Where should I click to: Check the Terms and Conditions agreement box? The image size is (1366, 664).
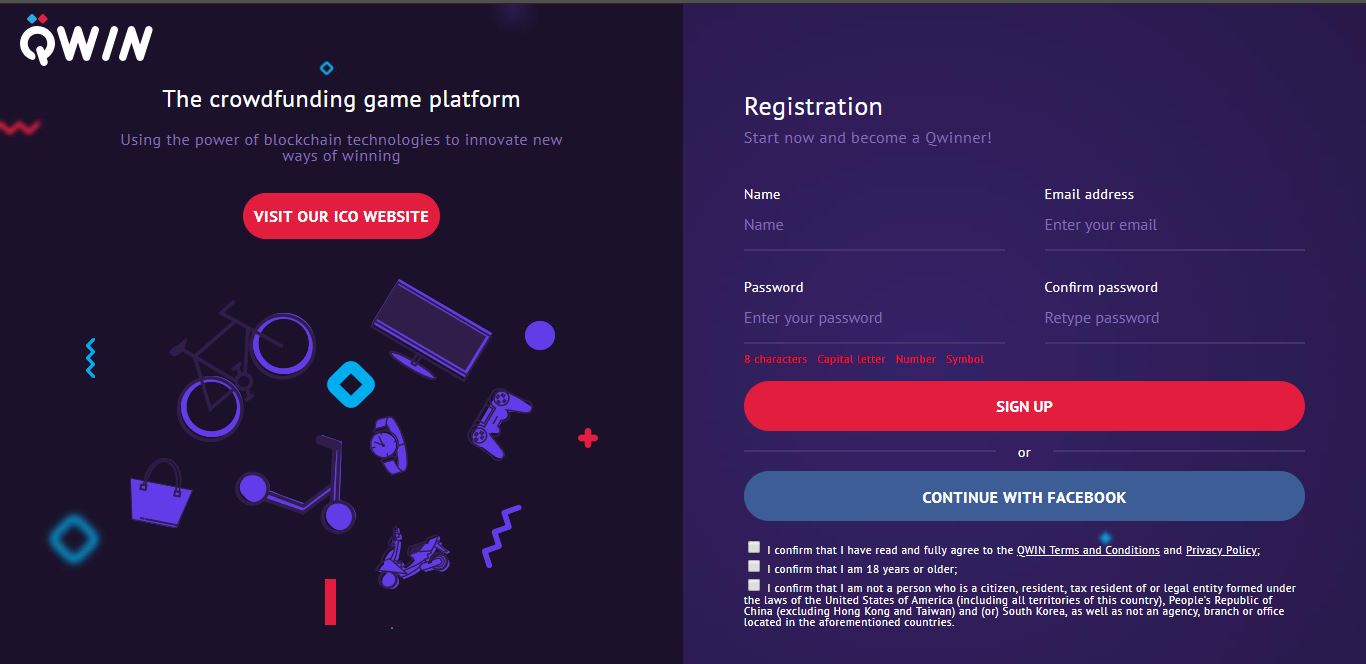pos(754,547)
